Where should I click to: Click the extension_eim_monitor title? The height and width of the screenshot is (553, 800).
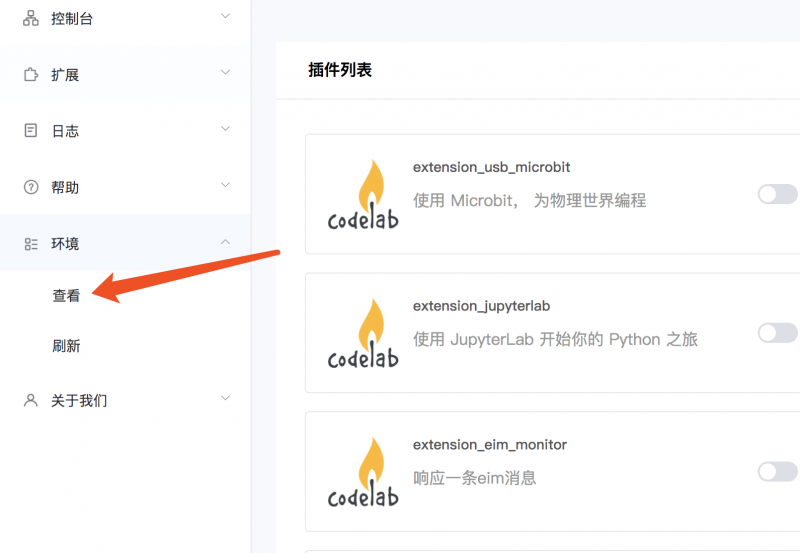490,445
